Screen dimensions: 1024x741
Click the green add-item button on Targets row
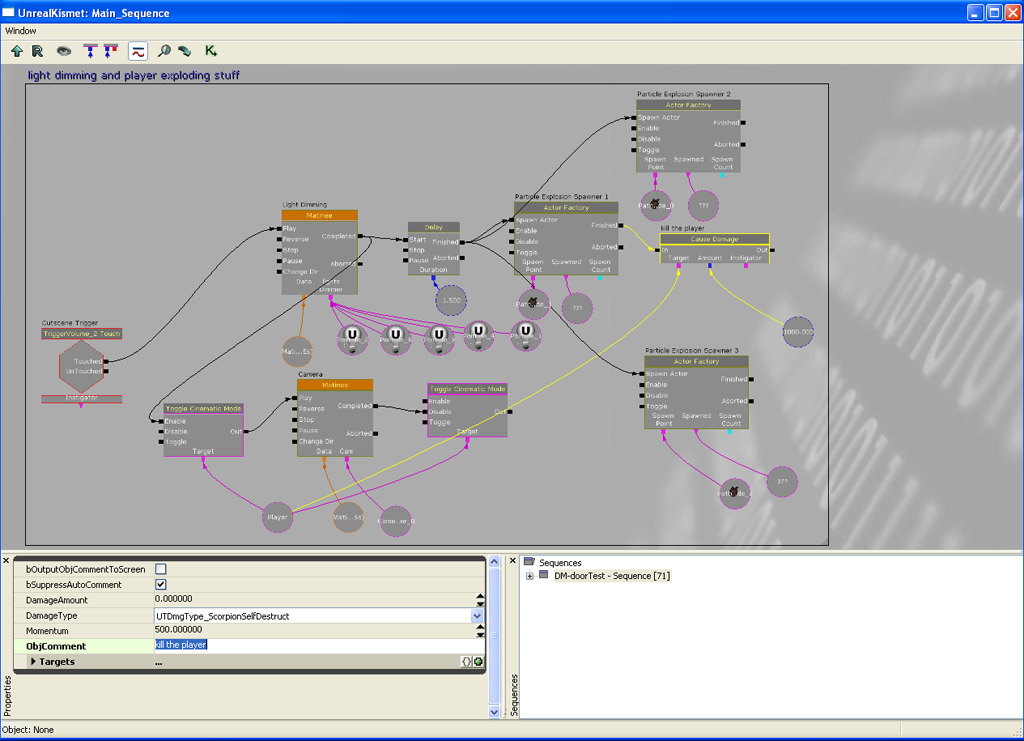click(479, 661)
